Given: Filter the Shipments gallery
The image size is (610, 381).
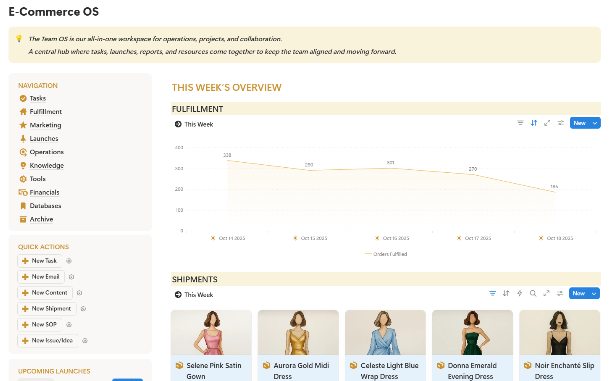Looking at the screenshot, I should pyautogui.click(x=493, y=293).
